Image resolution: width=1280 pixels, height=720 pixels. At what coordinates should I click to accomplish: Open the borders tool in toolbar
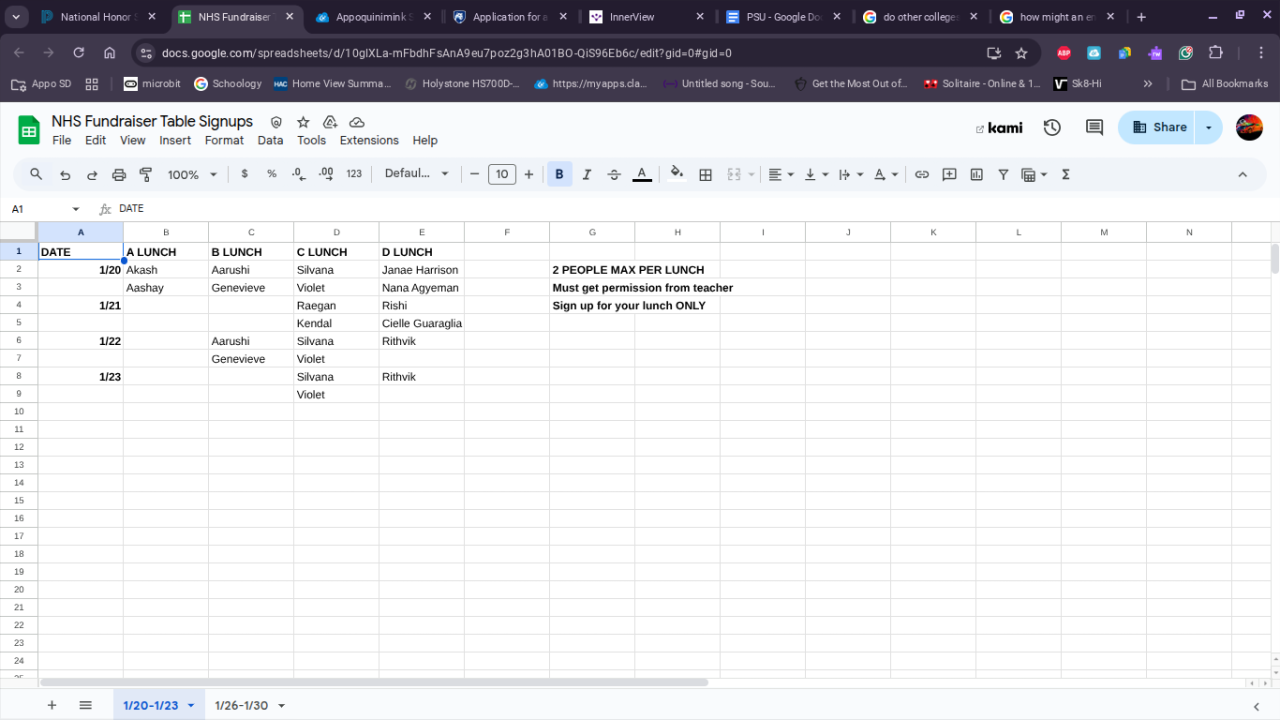click(705, 174)
